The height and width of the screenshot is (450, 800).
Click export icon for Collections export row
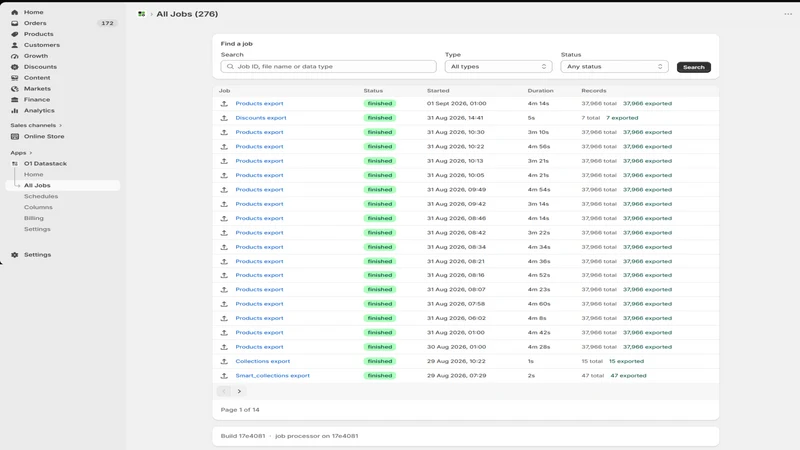[x=224, y=361]
